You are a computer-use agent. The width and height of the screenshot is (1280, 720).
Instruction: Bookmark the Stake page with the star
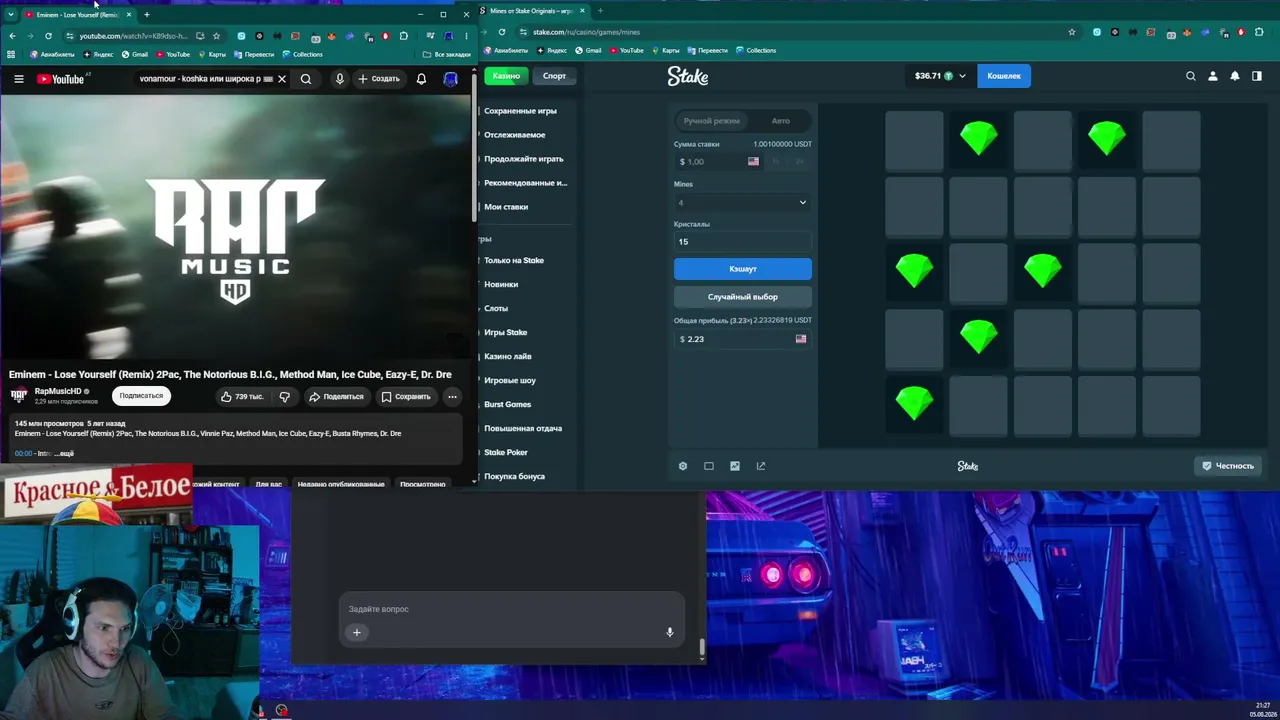pos(1072,32)
